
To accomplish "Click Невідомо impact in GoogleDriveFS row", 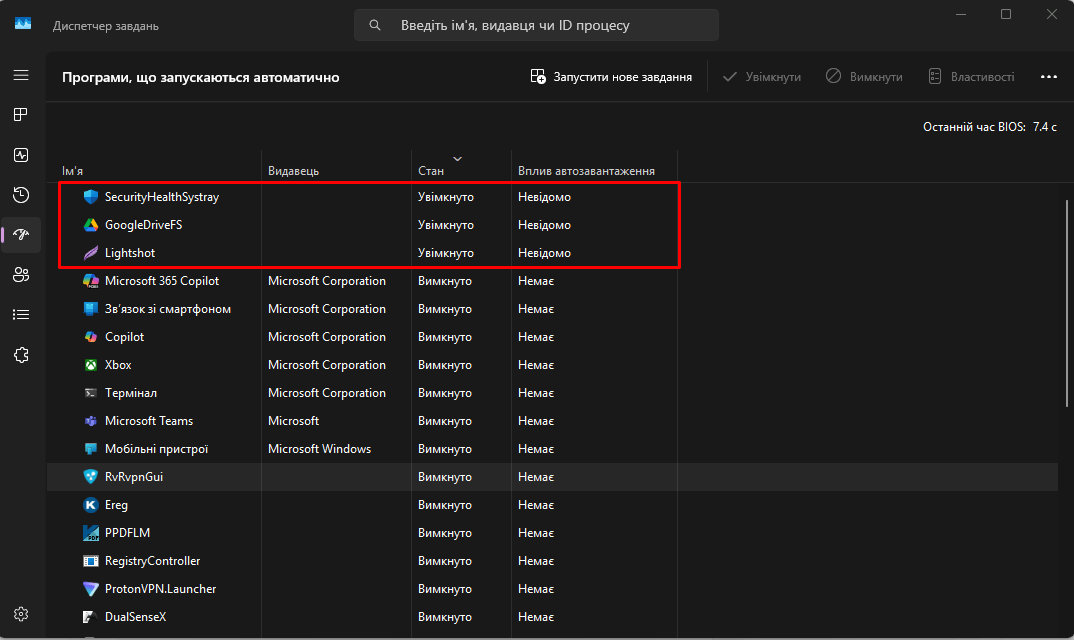I will coord(545,225).
